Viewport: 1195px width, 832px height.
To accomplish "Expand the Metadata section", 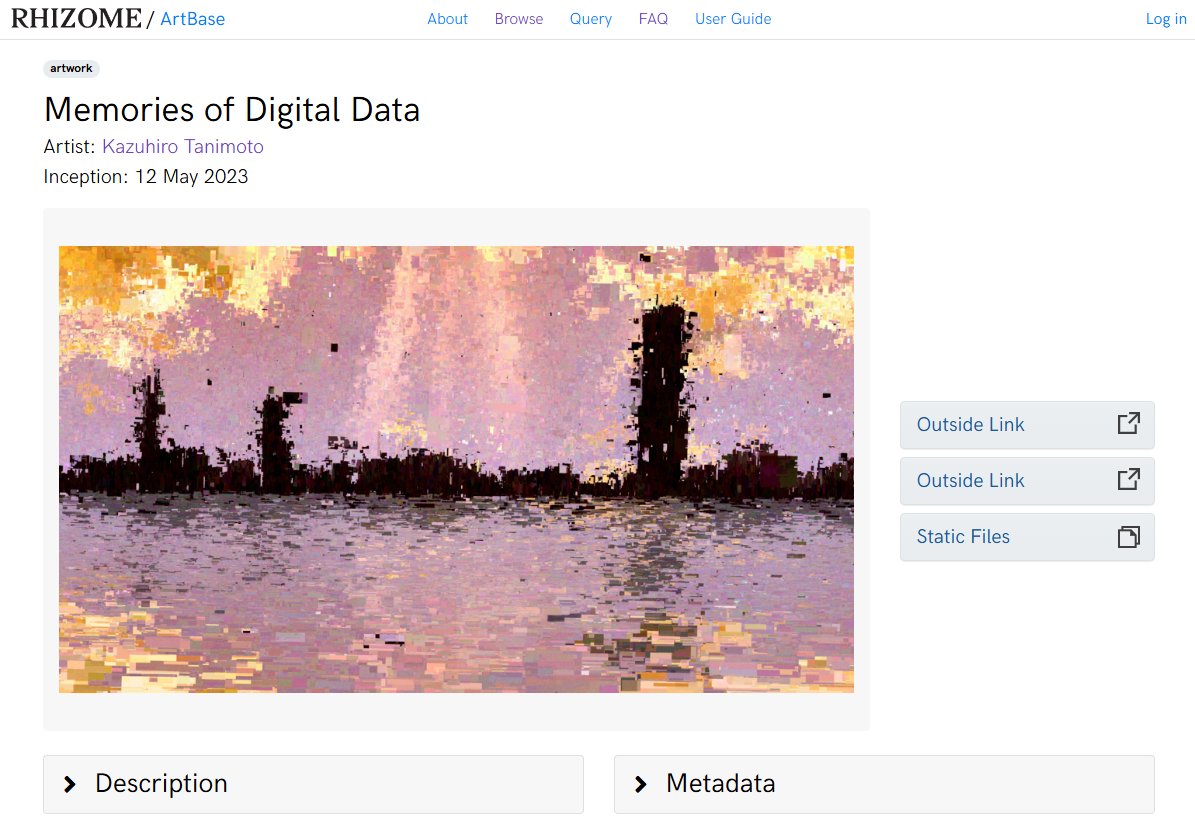I will click(884, 784).
